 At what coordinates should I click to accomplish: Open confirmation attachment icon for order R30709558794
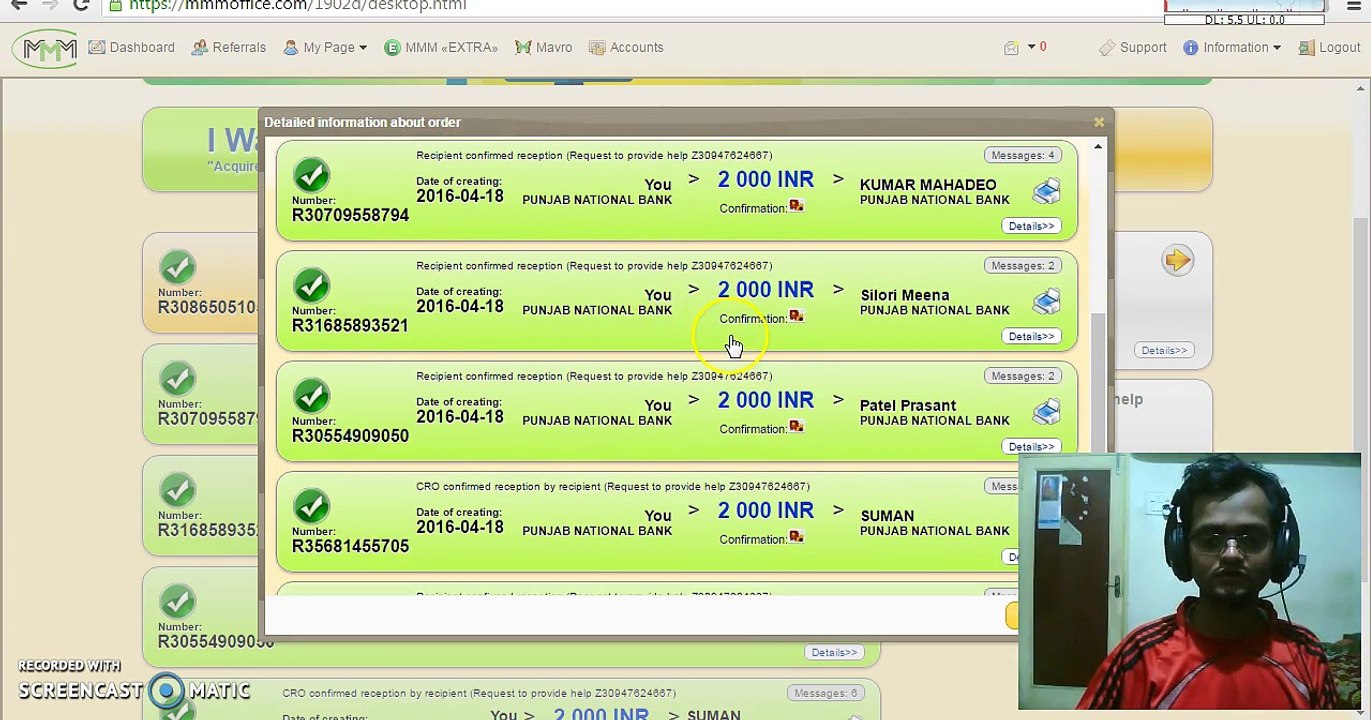click(x=796, y=206)
